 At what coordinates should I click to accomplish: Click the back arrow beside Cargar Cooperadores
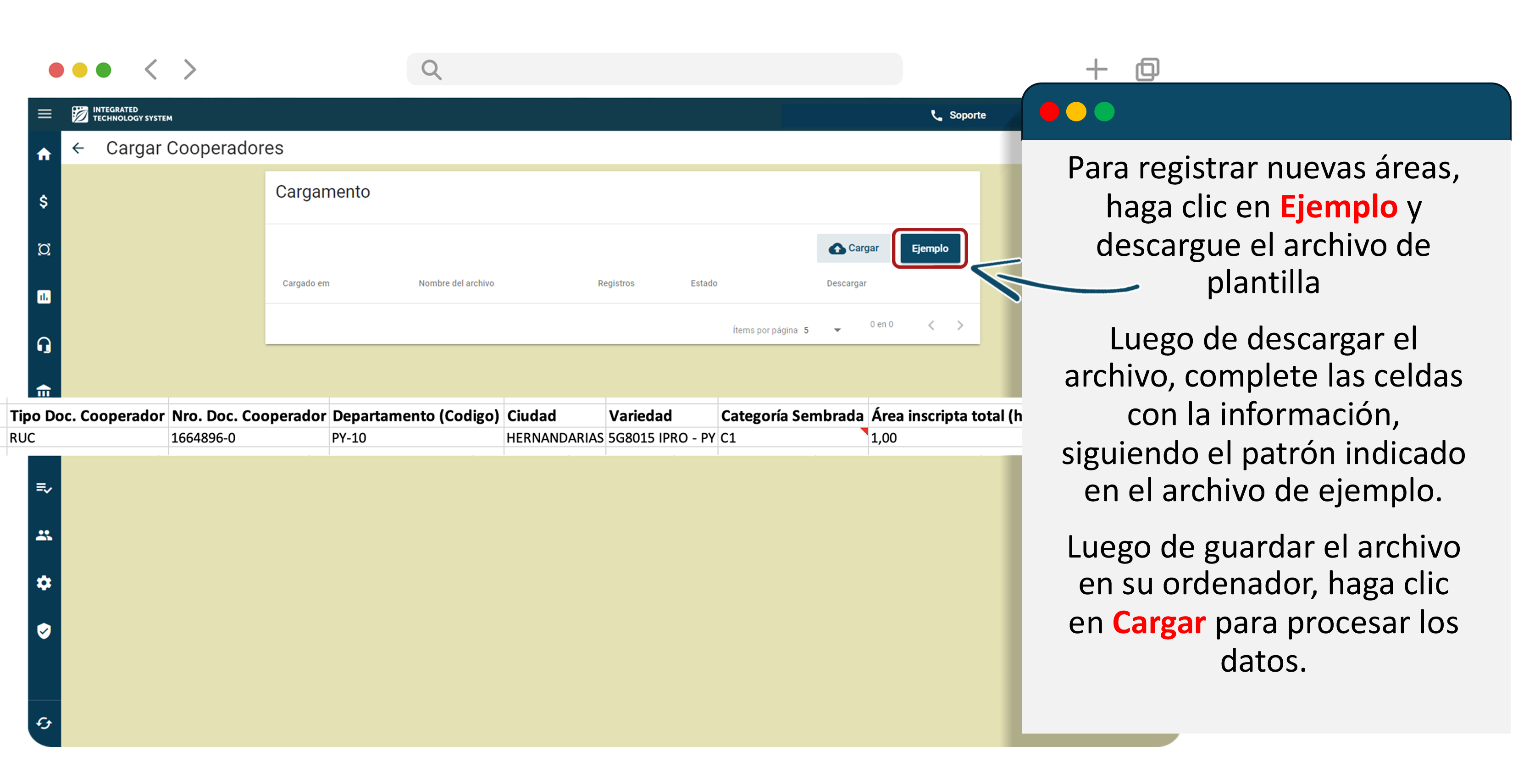(x=78, y=148)
